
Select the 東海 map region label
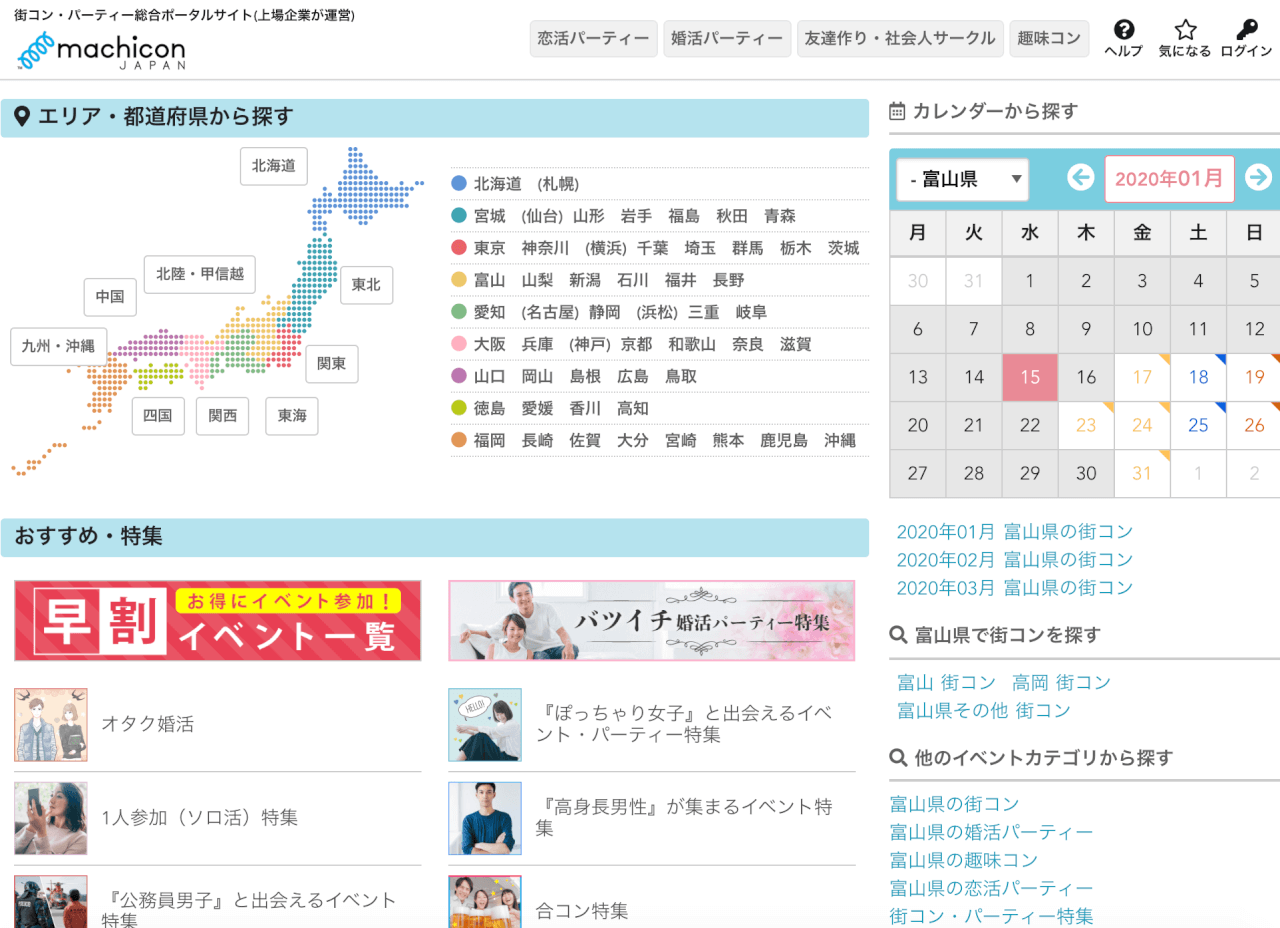[292, 416]
